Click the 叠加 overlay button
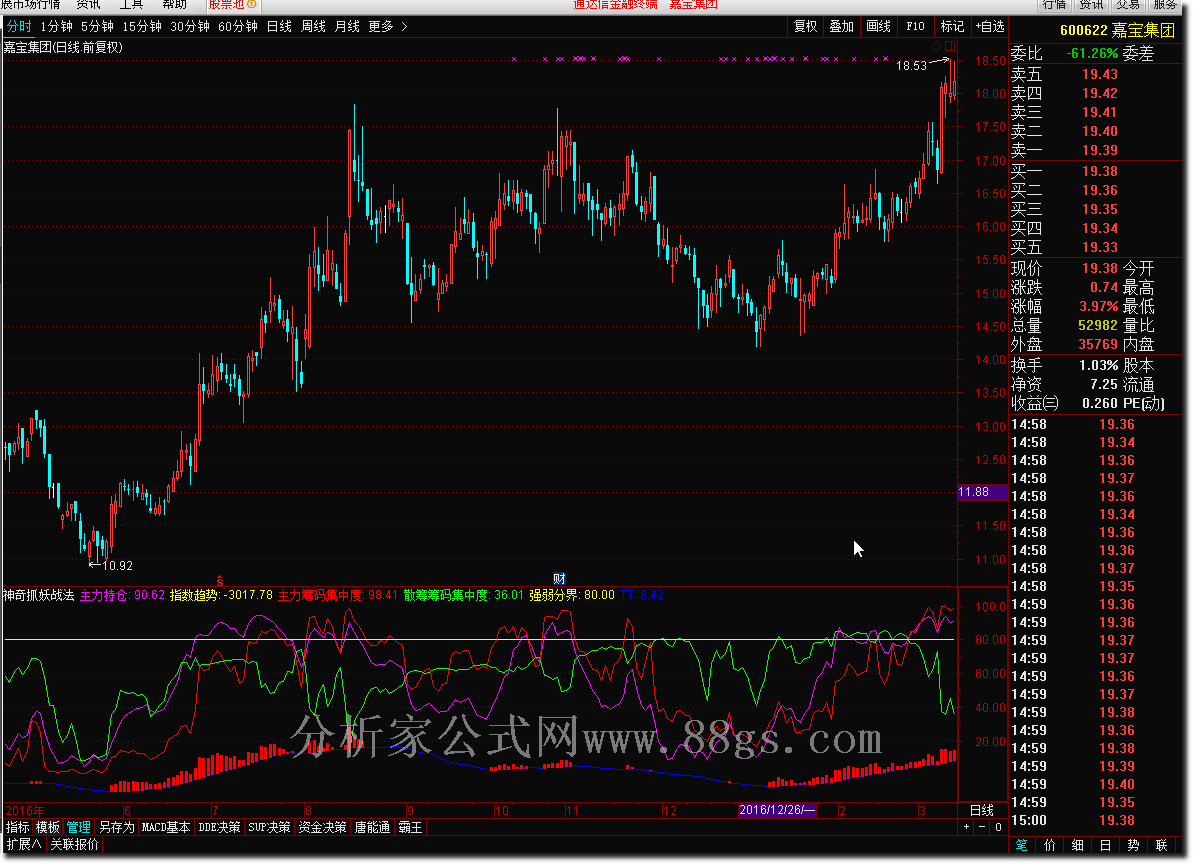The image size is (1194, 864). tap(841, 27)
